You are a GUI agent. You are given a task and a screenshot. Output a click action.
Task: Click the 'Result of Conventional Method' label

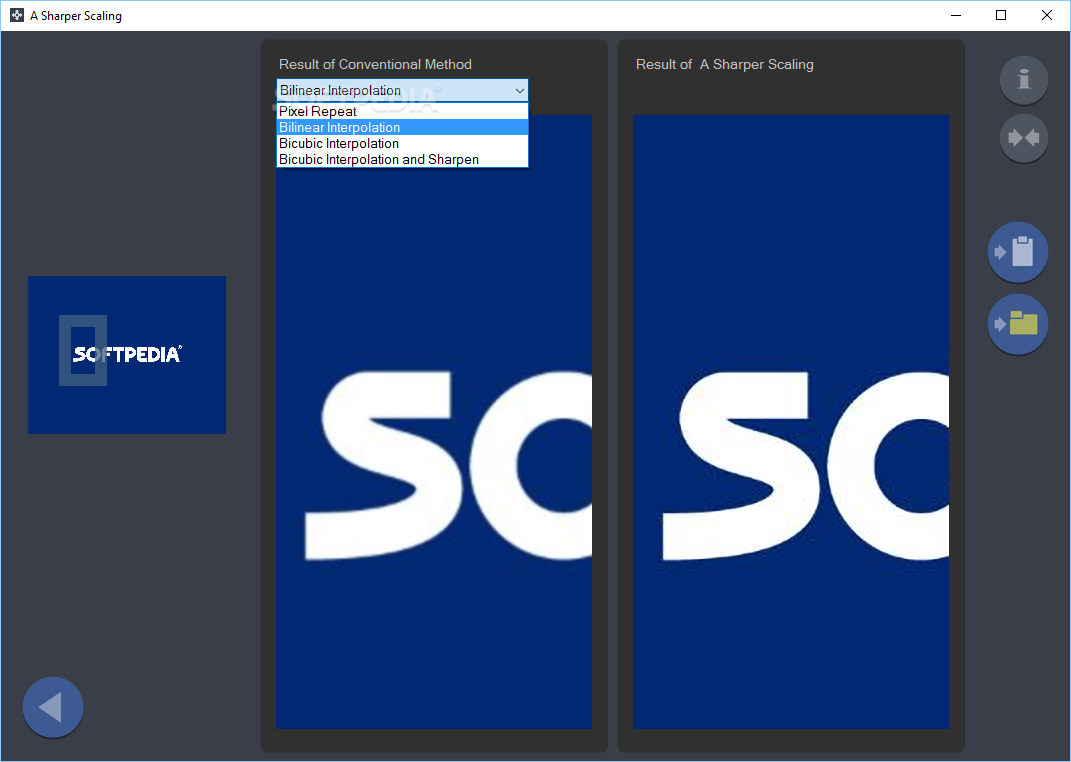click(x=375, y=64)
